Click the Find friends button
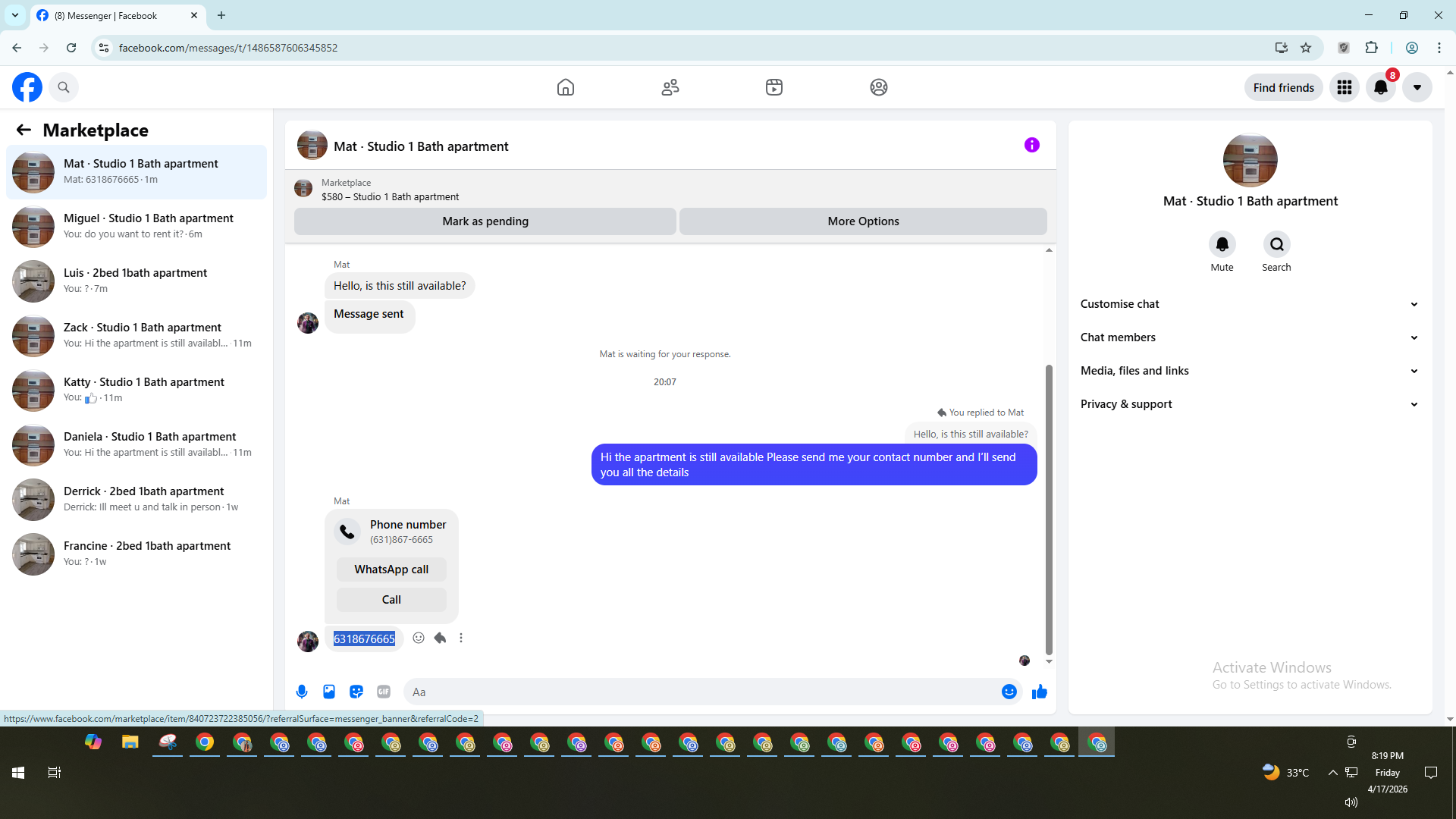 (1283, 87)
